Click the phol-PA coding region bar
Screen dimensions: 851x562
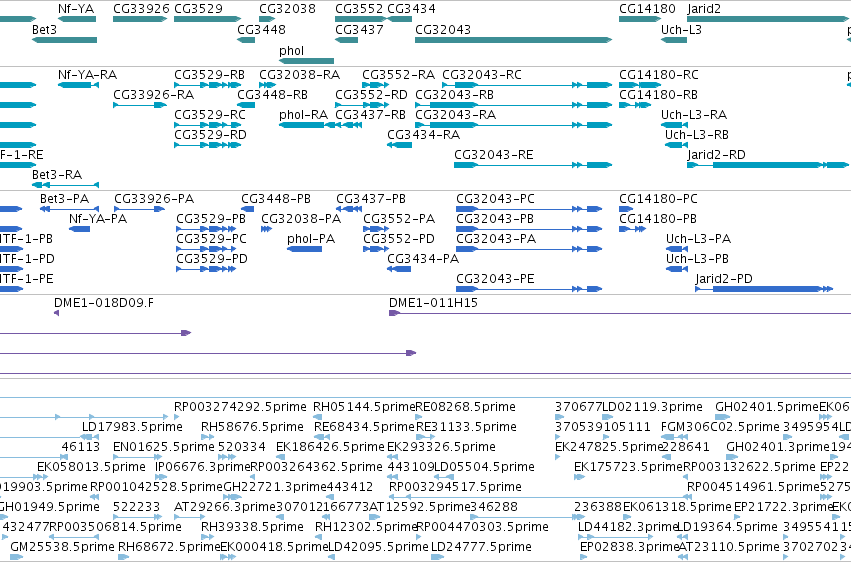pyautogui.click(x=304, y=249)
